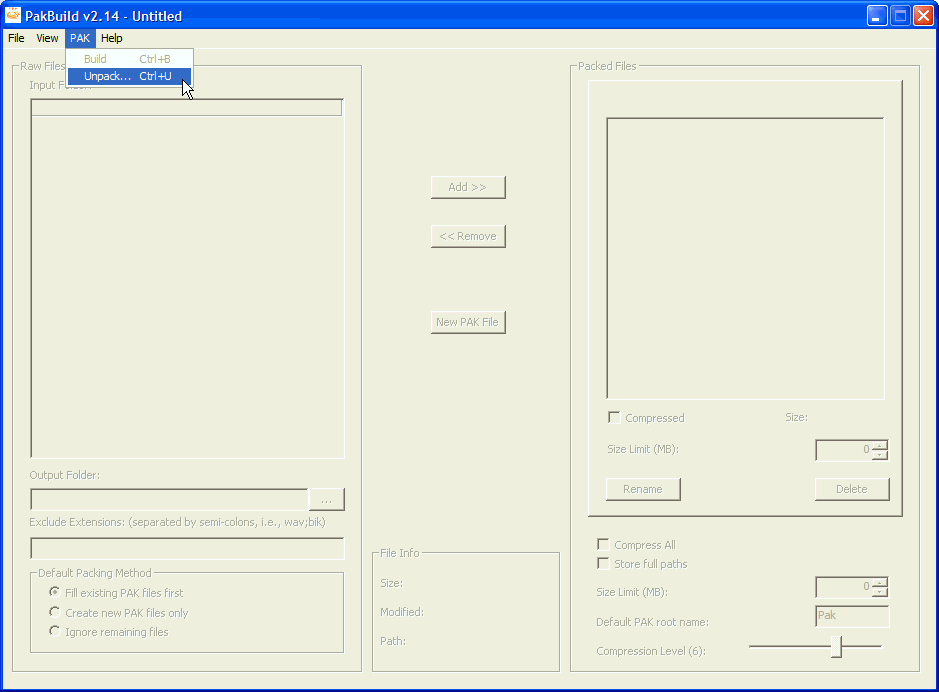
Task: Select Fill existing PAK files first option
Action: click(55, 592)
